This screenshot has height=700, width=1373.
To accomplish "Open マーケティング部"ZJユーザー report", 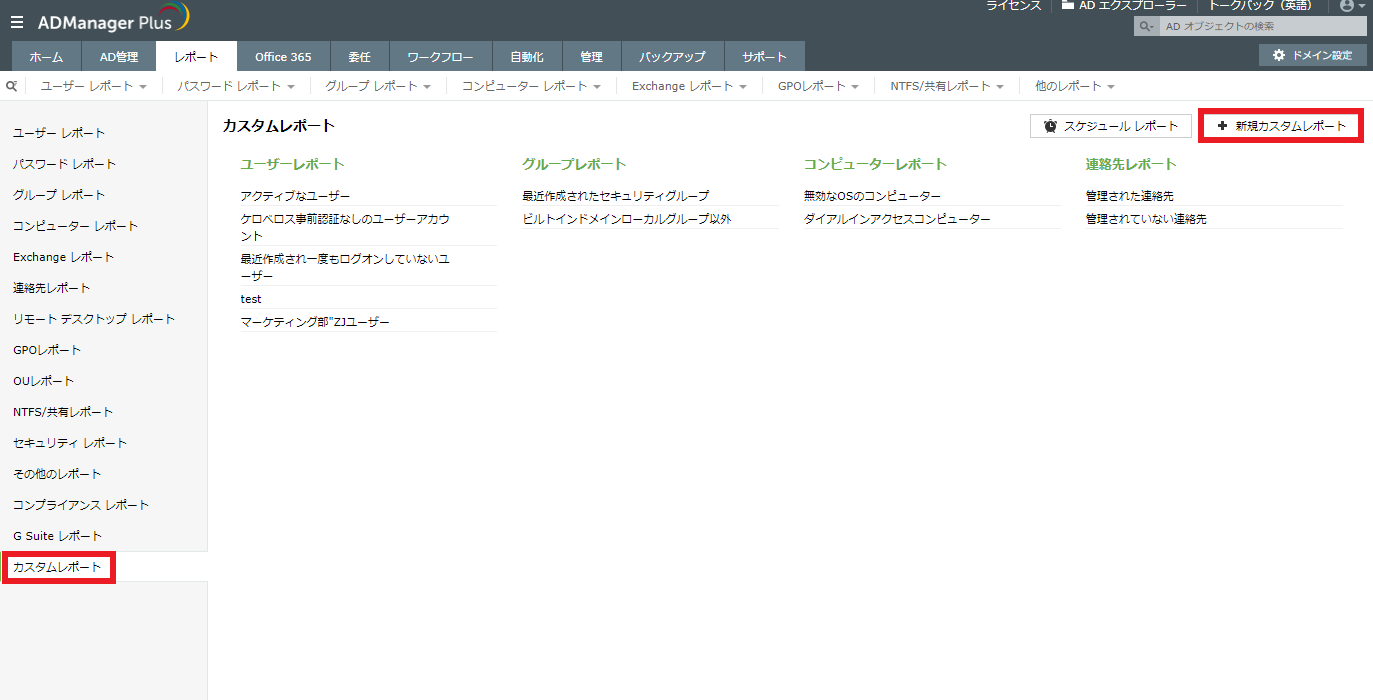I will tap(315, 322).
